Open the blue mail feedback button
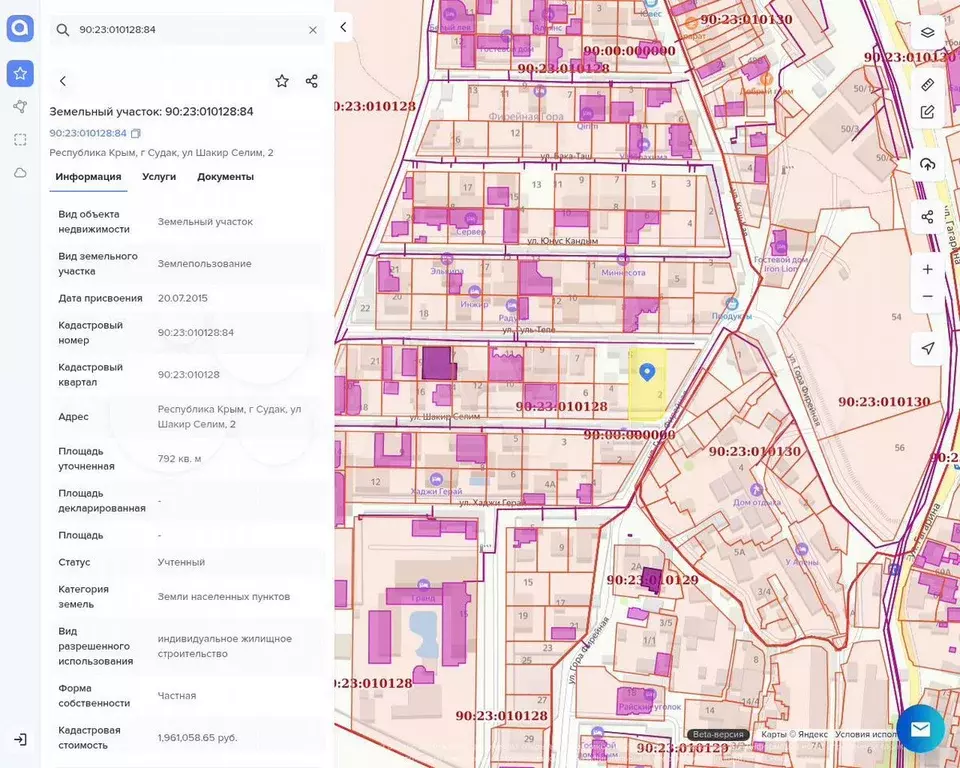Image resolution: width=960 pixels, height=768 pixels. (x=920, y=729)
